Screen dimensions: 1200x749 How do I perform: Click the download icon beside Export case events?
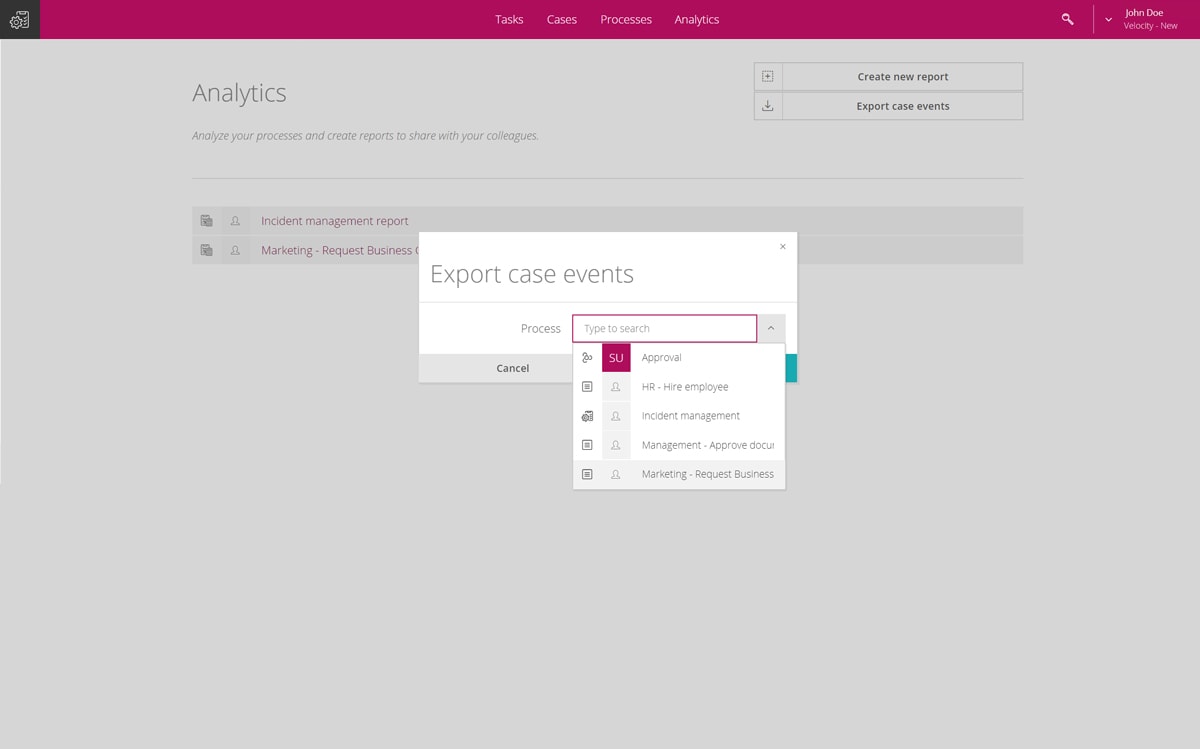click(768, 106)
